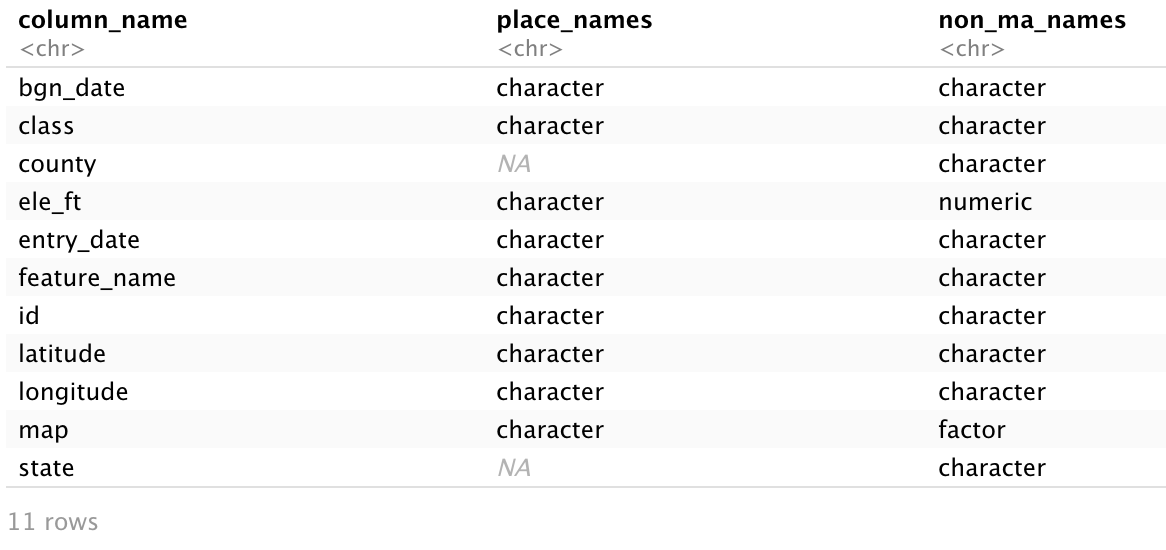Viewport: 1166px width, 550px height.
Task: Click the county cell in column_name
Action: point(57,164)
